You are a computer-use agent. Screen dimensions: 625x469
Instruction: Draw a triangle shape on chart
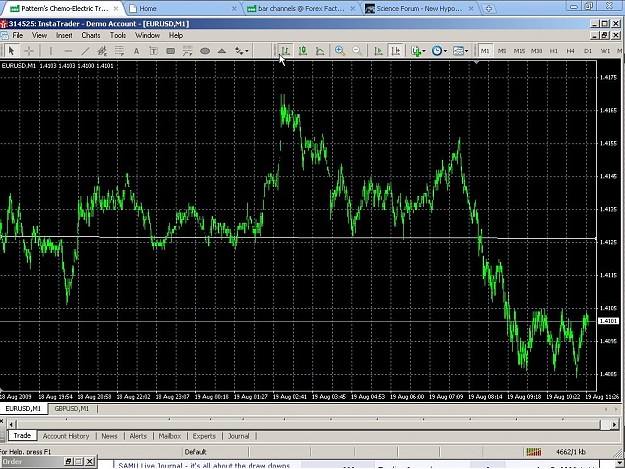pyautogui.click(x=222, y=51)
